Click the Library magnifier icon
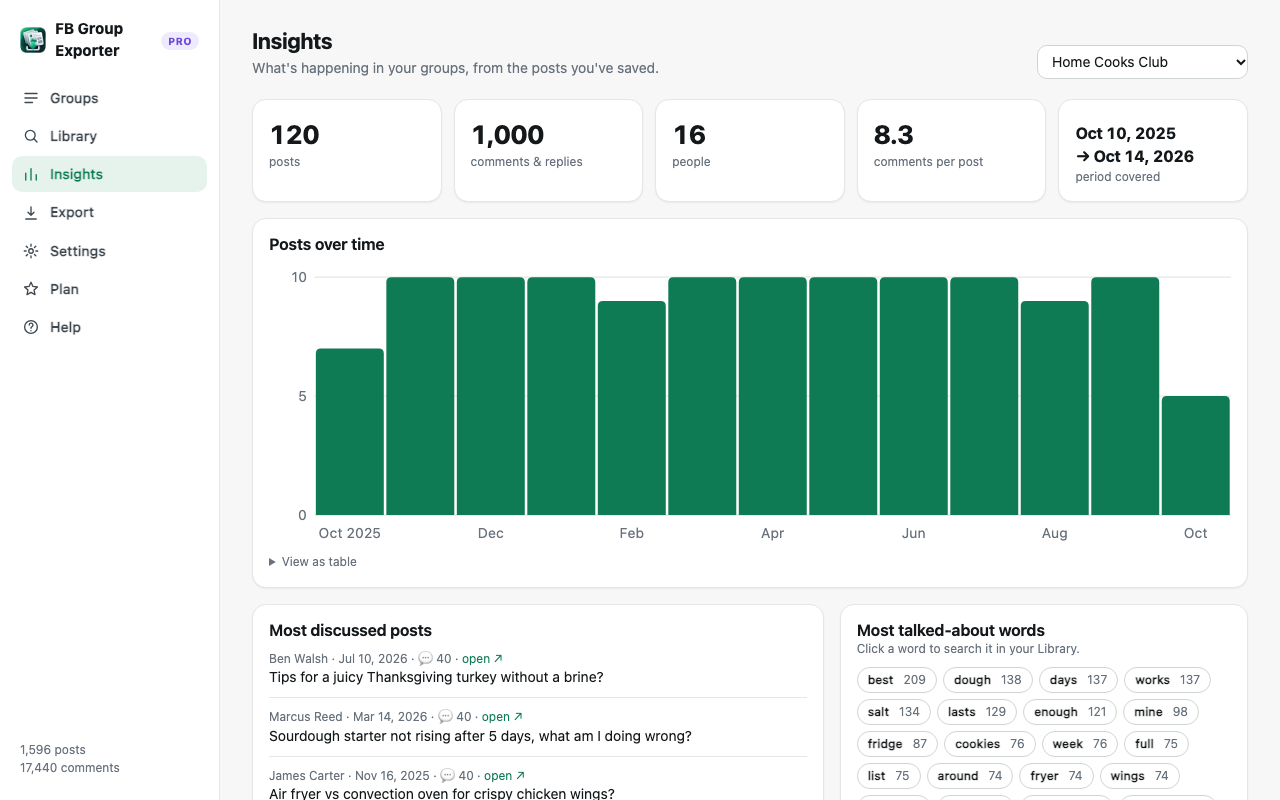This screenshot has width=1280, height=800. [31, 136]
